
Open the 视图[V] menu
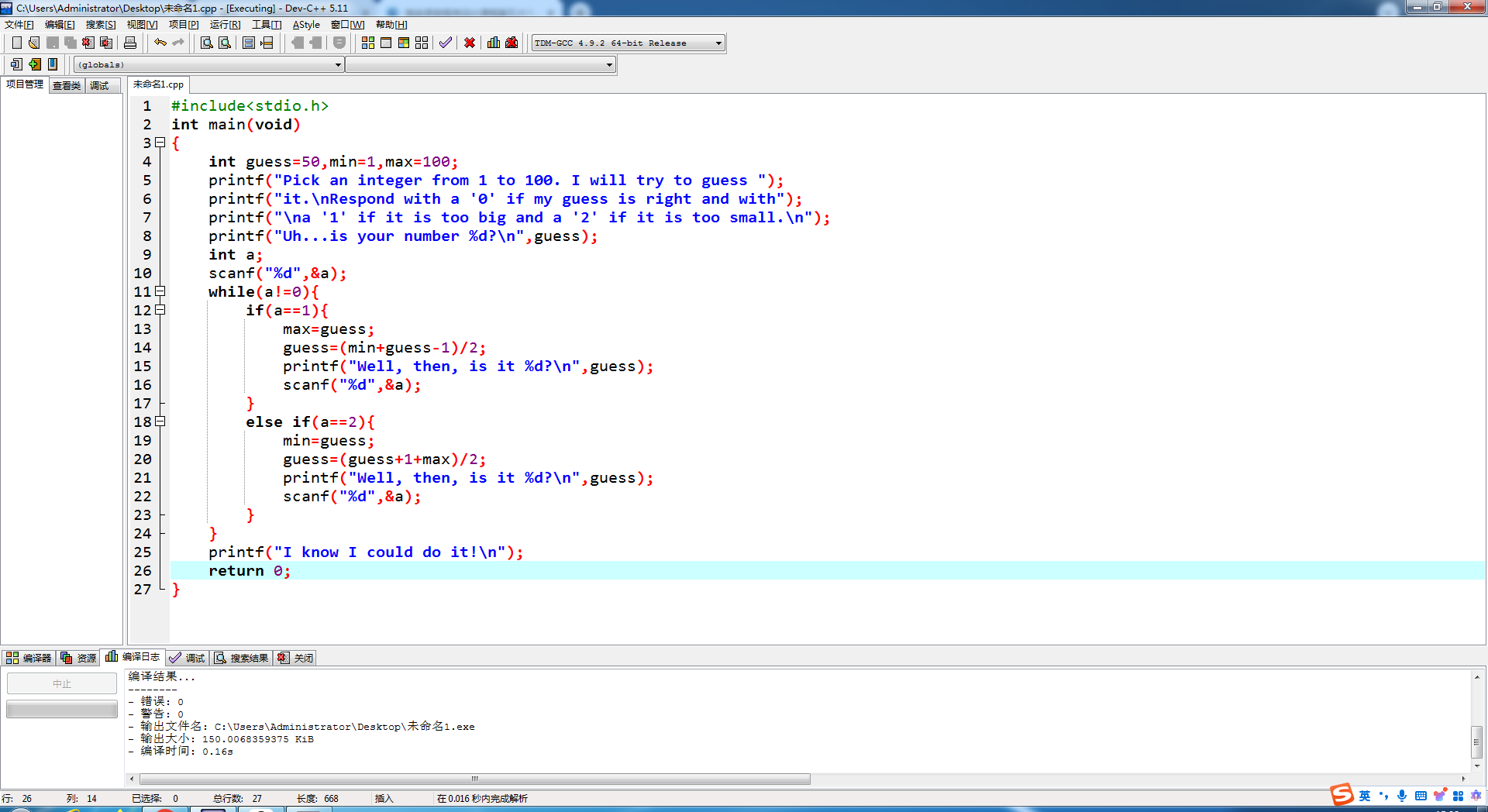pos(142,25)
